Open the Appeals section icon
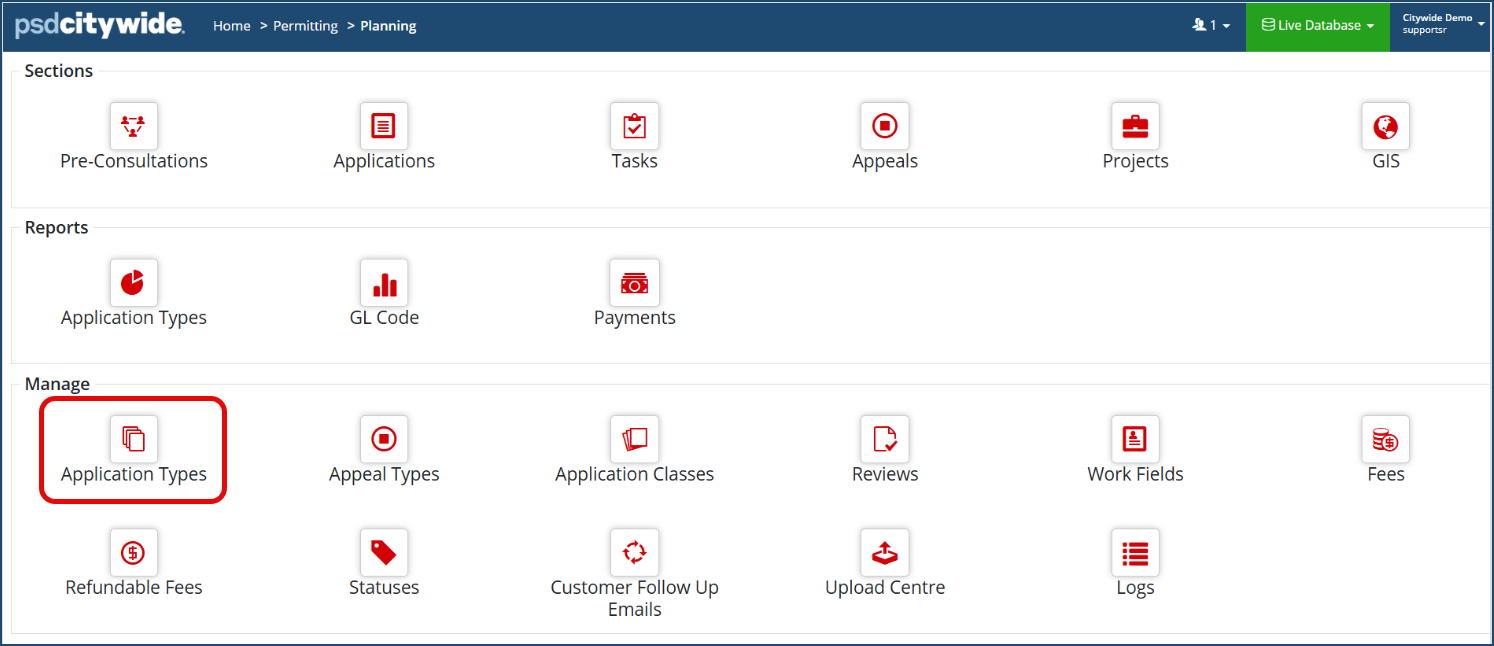 click(885, 126)
